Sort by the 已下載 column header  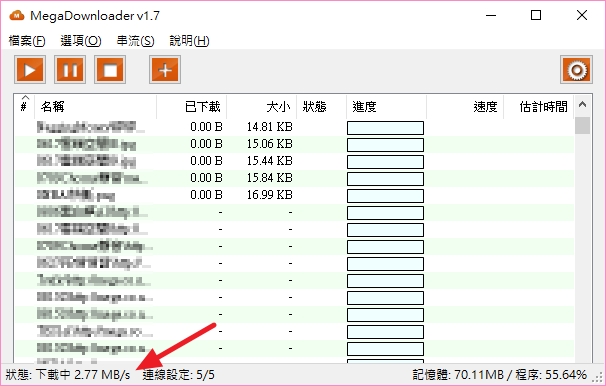pyautogui.click(x=192, y=106)
